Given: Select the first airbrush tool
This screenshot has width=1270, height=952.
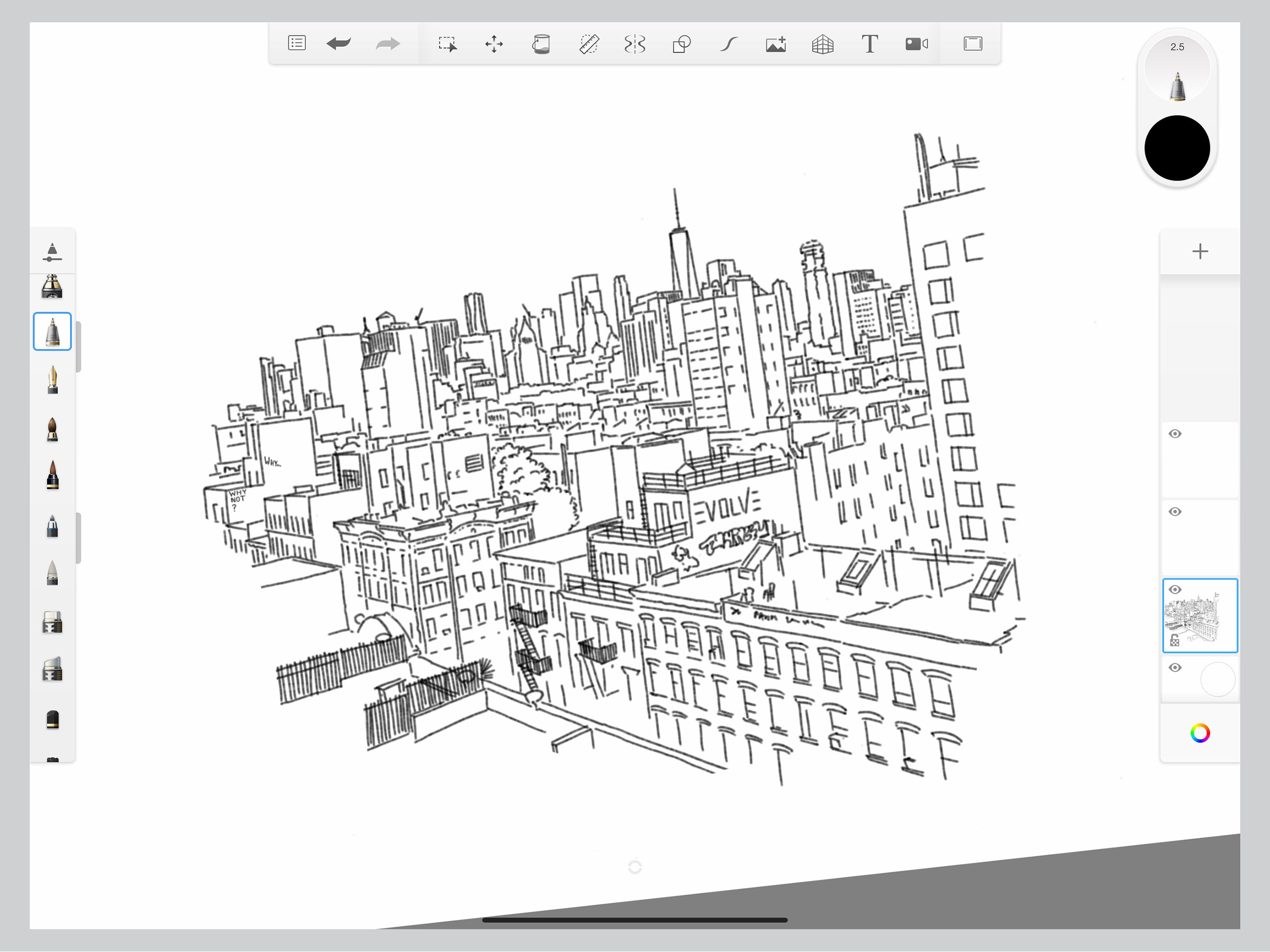Looking at the screenshot, I should pos(52,622).
